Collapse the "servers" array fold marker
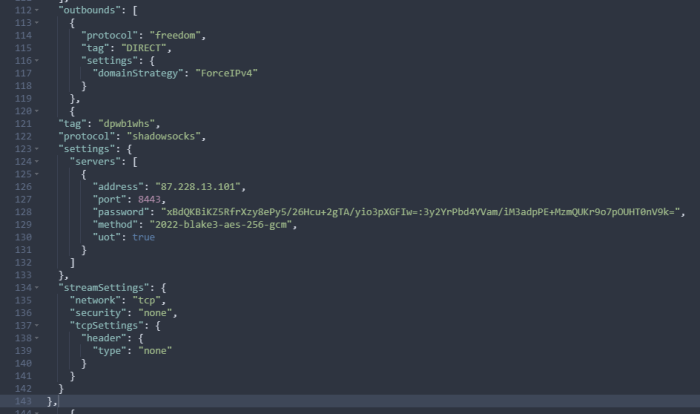The image size is (700, 414). [38, 162]
